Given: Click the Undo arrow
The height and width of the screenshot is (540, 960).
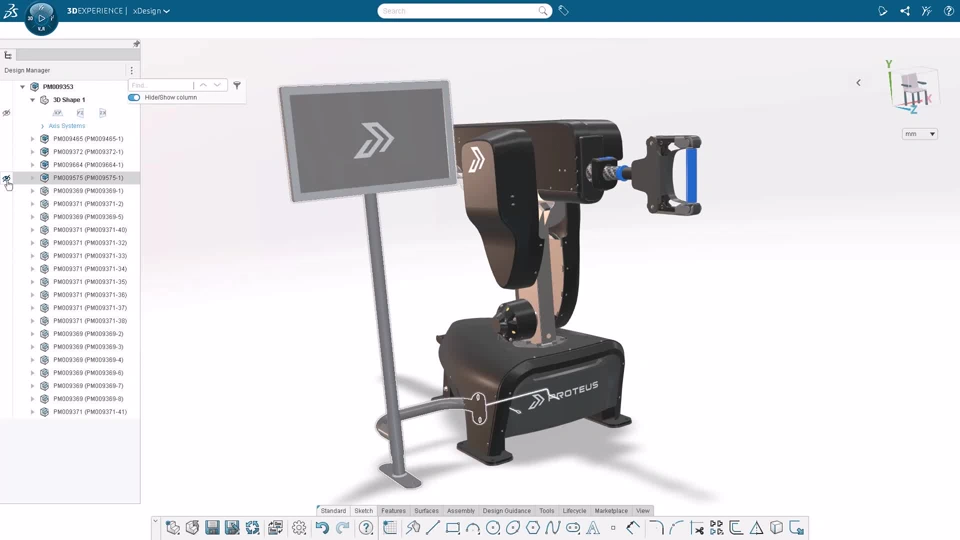Looking at the screenshot, I should (322, 528).
